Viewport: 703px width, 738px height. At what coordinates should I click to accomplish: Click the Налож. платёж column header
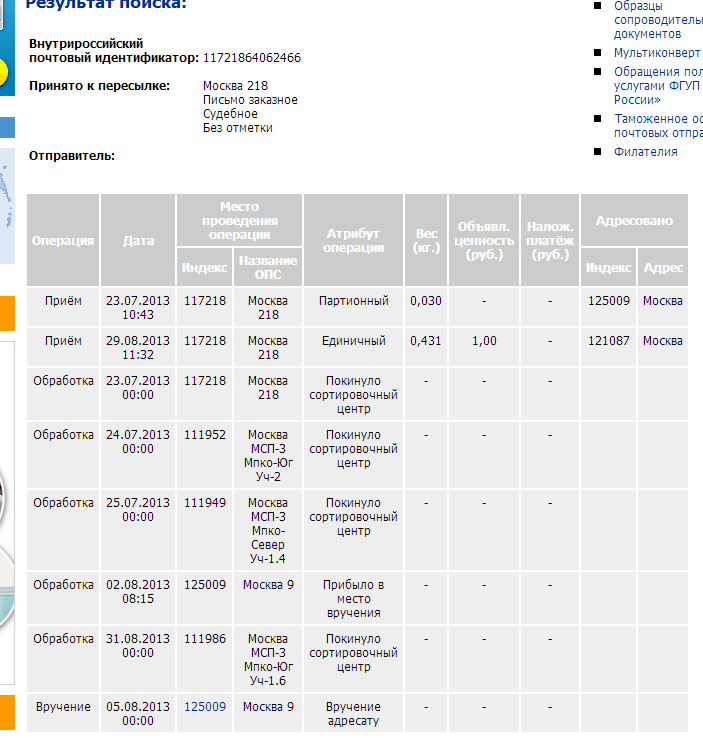(x=550, y=240)
